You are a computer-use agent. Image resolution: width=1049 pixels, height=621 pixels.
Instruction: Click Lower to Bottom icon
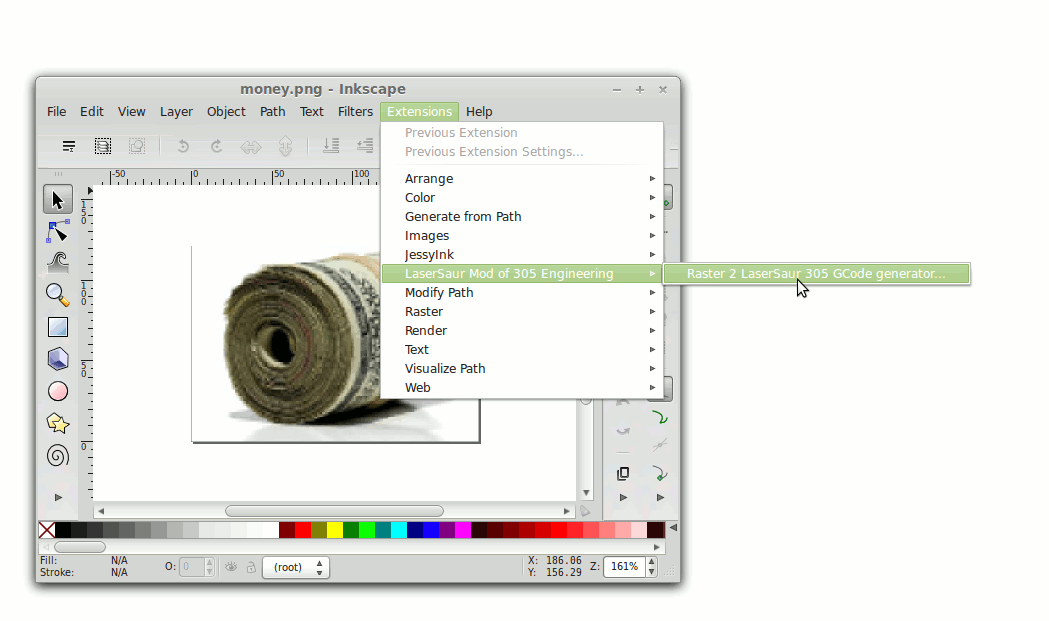point(330,146)
